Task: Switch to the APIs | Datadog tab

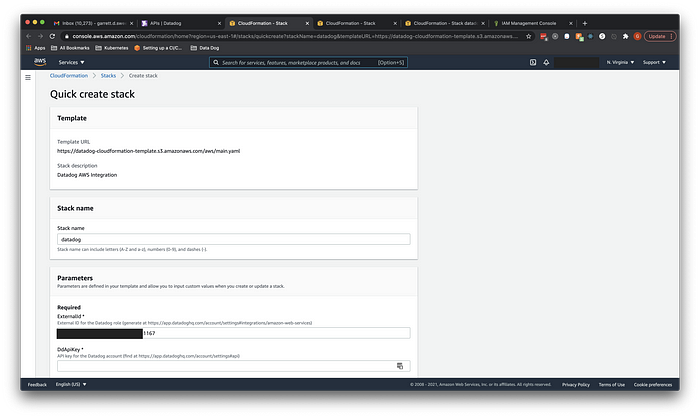Action: tap(181, 23)
